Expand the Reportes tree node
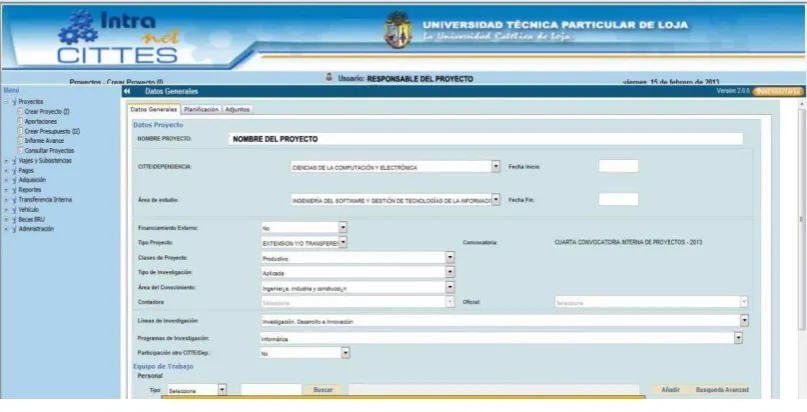 (x=6, y=190)
